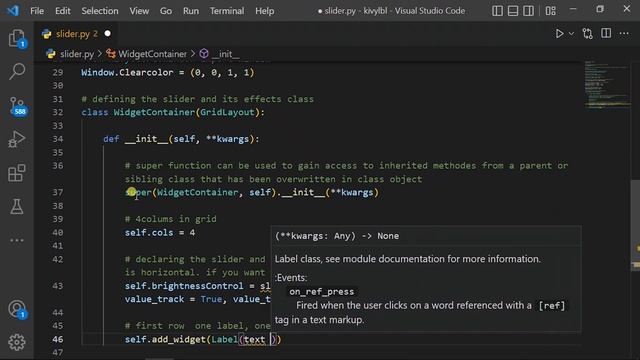Run the Python file with play button
Image resolution: width=640 pixels, height=360 pixels.
click(559, 33)
